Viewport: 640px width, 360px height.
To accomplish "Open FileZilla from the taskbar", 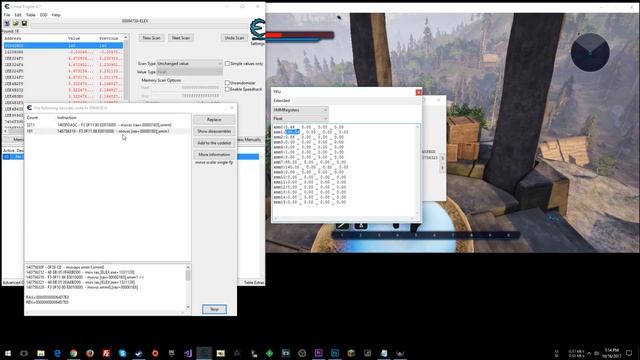I will coord(106,353).
